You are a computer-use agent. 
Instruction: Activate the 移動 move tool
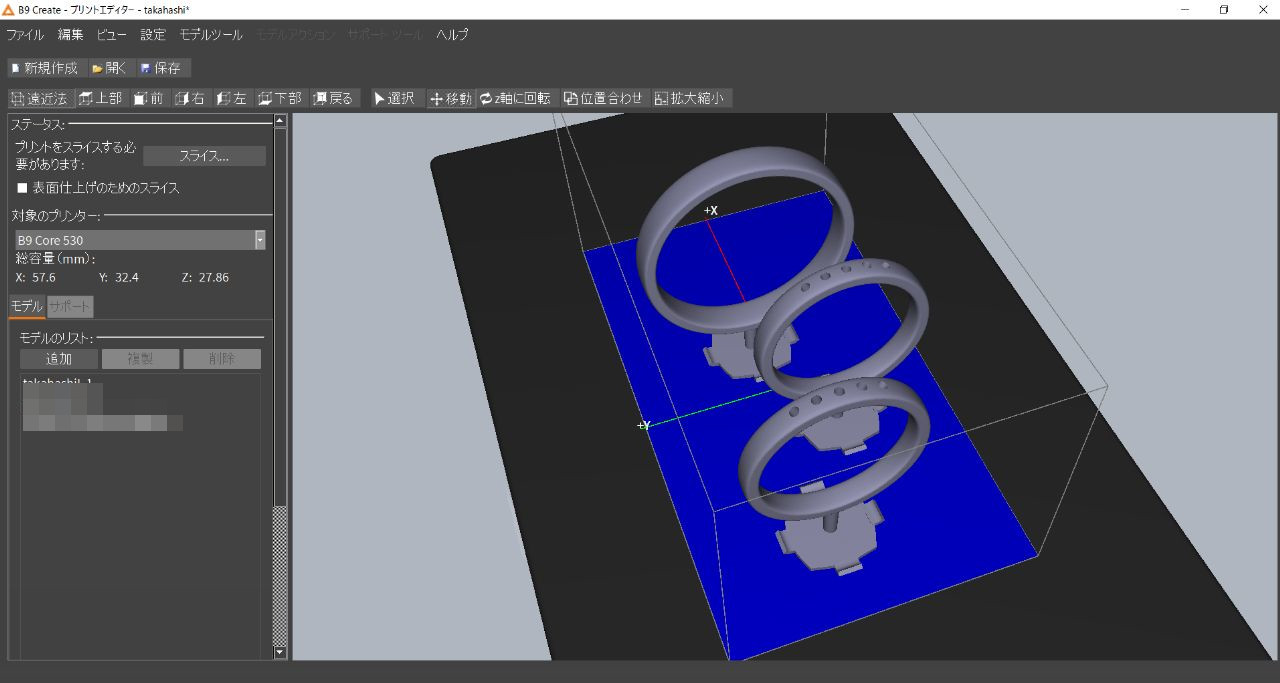(451, 98)
